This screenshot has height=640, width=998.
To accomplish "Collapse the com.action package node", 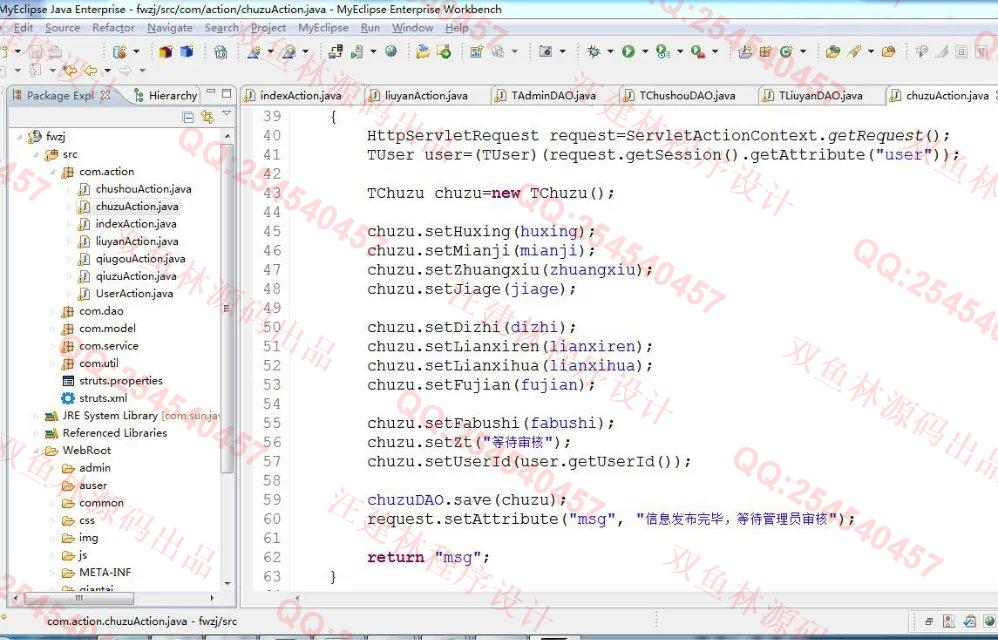I will (x=53, y=172).
